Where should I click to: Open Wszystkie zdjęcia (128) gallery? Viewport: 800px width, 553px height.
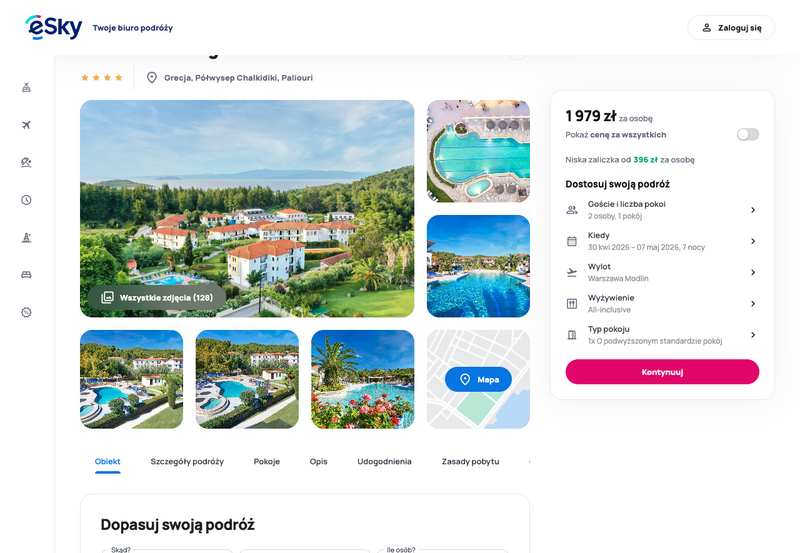click(x=157, y=297)
